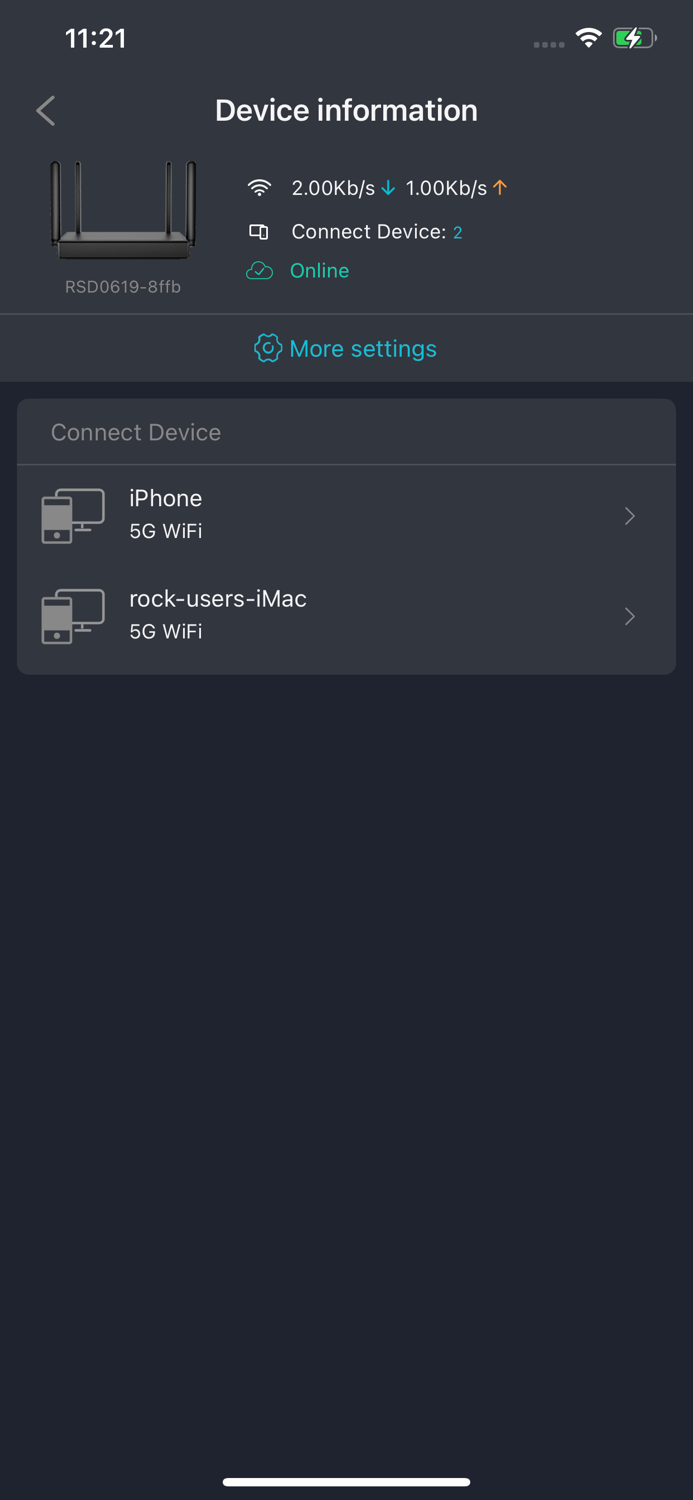The image size is (693, 1500).
Task: Click the download arrow next to 2.00Kb/s
Action: 388,187
